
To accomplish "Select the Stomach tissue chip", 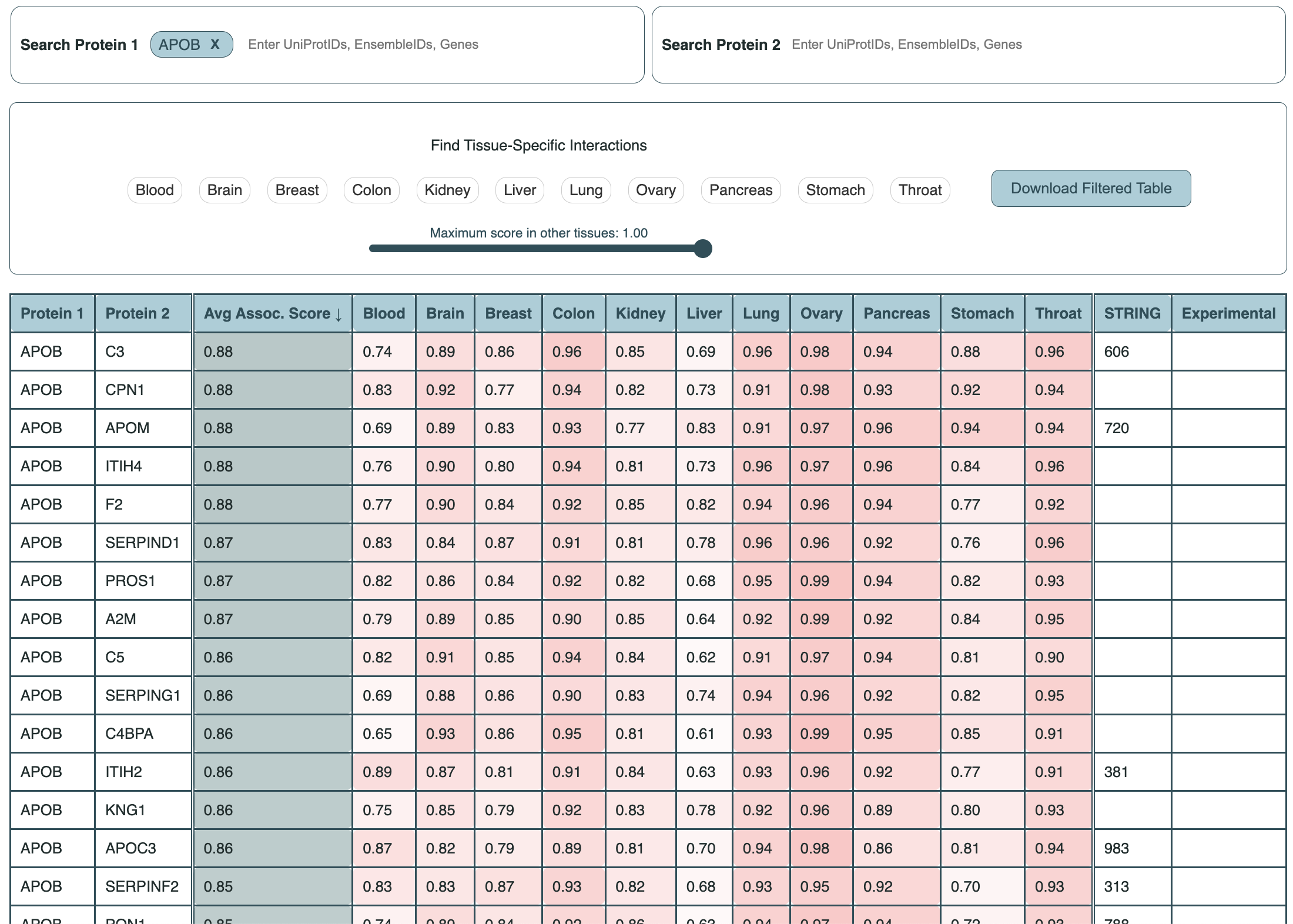I will [835, 190].
